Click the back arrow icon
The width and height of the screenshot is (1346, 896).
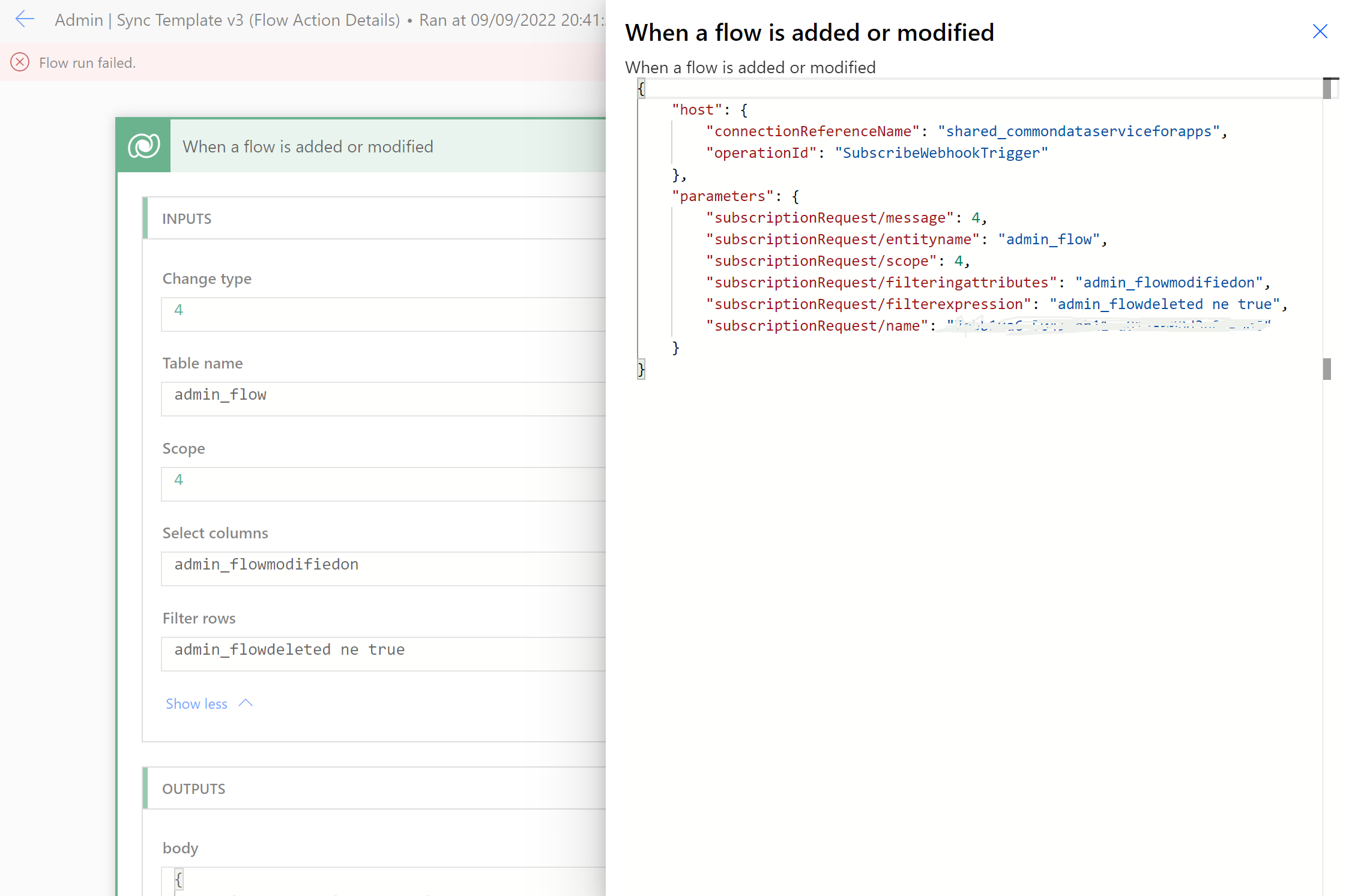(x=25, y=19)
